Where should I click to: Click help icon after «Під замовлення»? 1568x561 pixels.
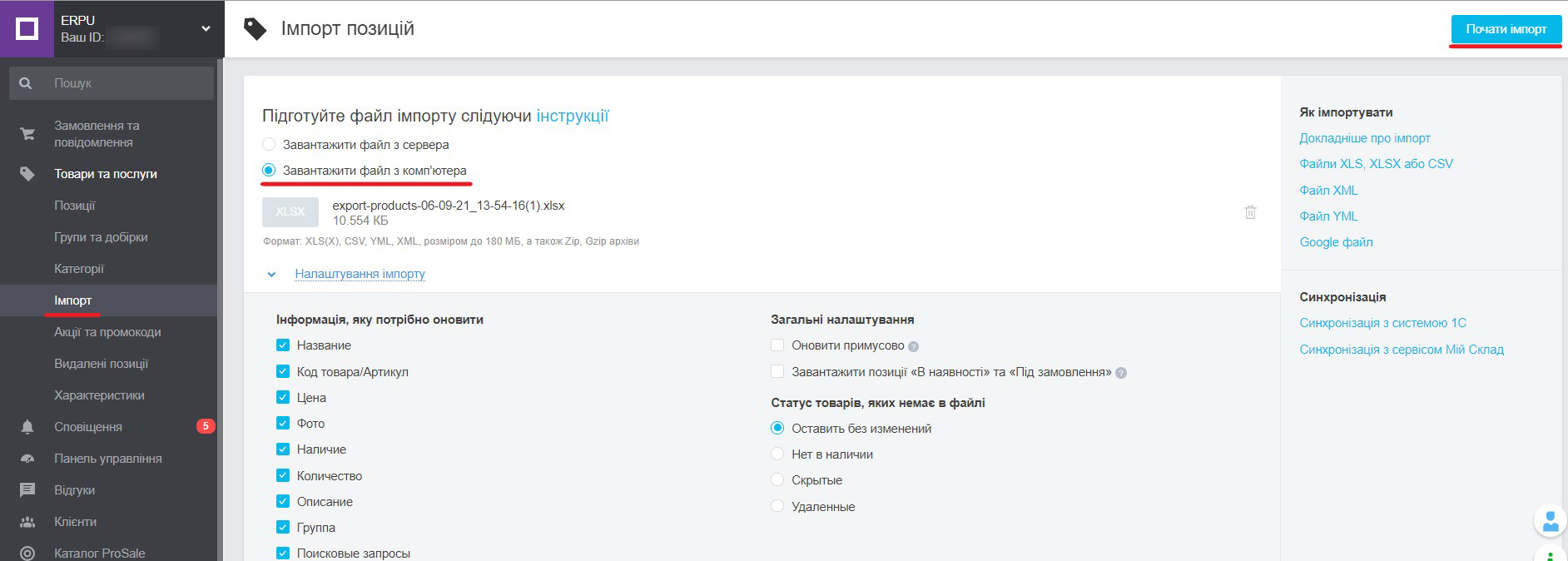(1121, 373)
